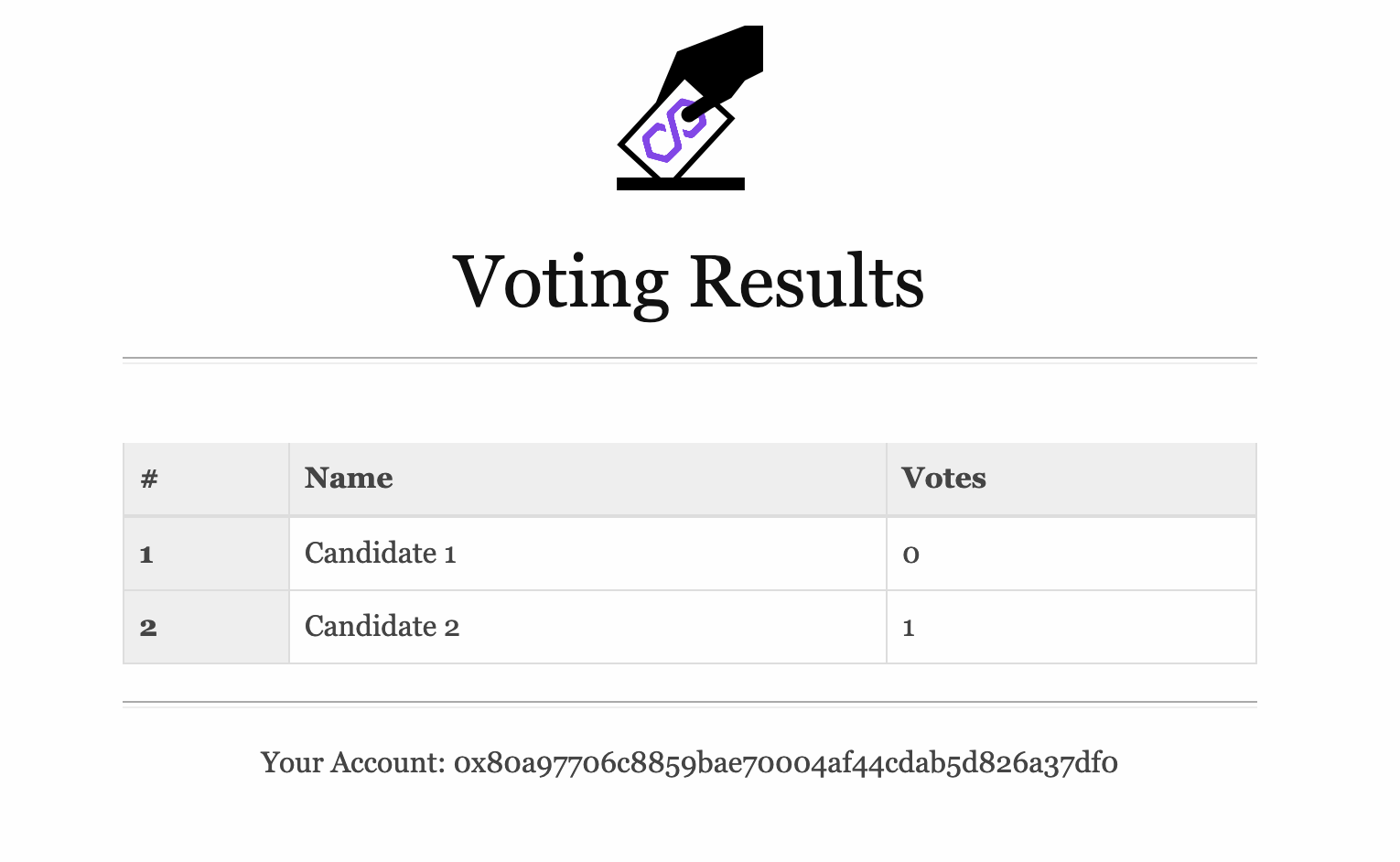Viewport: 1400px width, 862px height.
Task: Click the Your Account label
Action: [353, 762]
